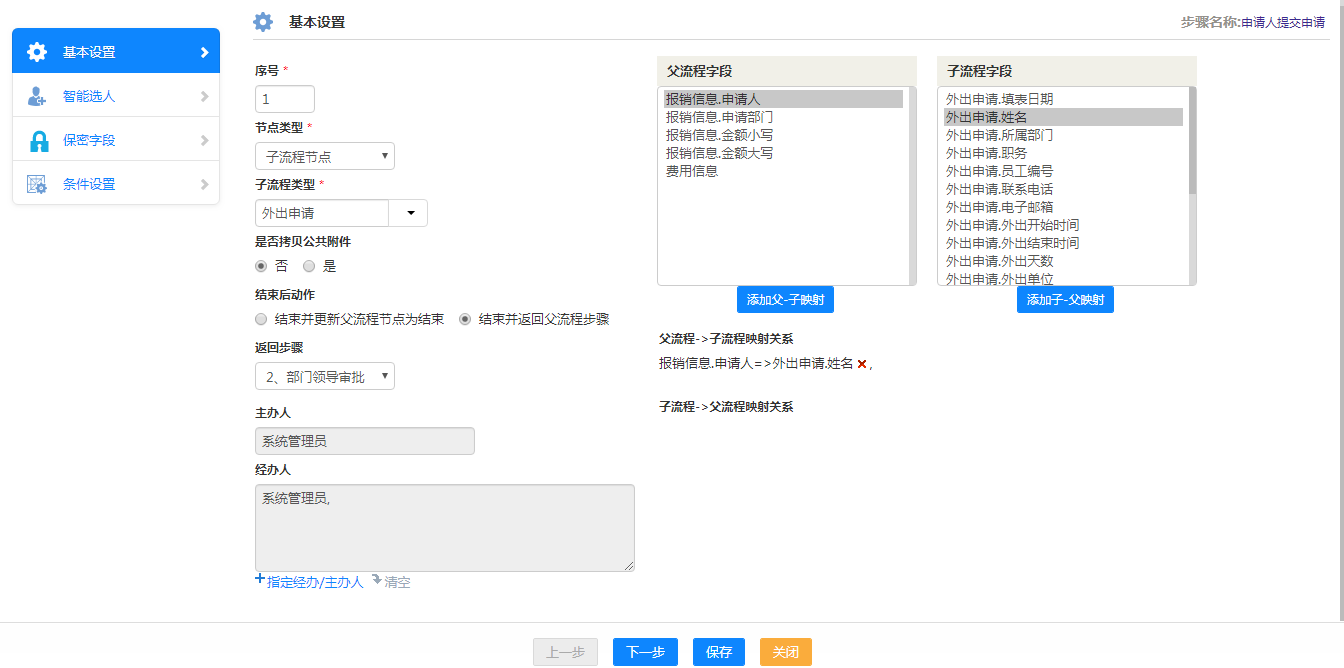The image size is (1344, 668).
Task: Click the gear icon beside 基本设置 in sidebar
Action: coord(37,52)
